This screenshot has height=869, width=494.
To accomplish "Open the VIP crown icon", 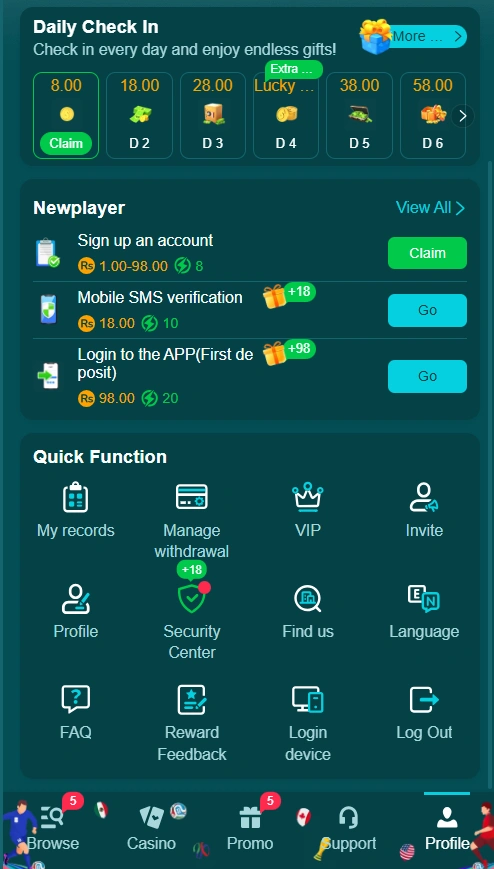I will [x=308, y=497].
